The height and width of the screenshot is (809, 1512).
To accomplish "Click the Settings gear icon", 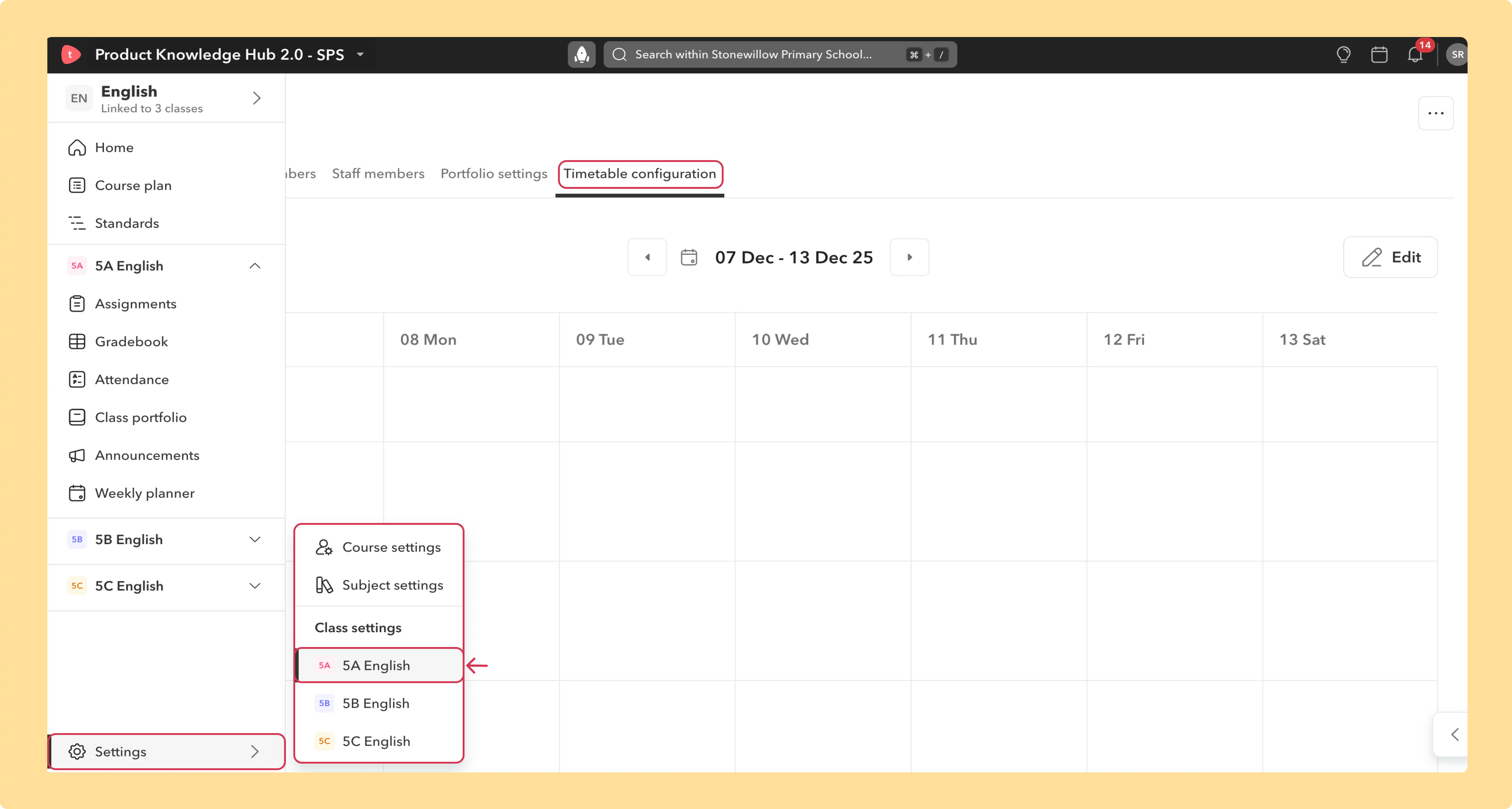I will tap(77, 751).
